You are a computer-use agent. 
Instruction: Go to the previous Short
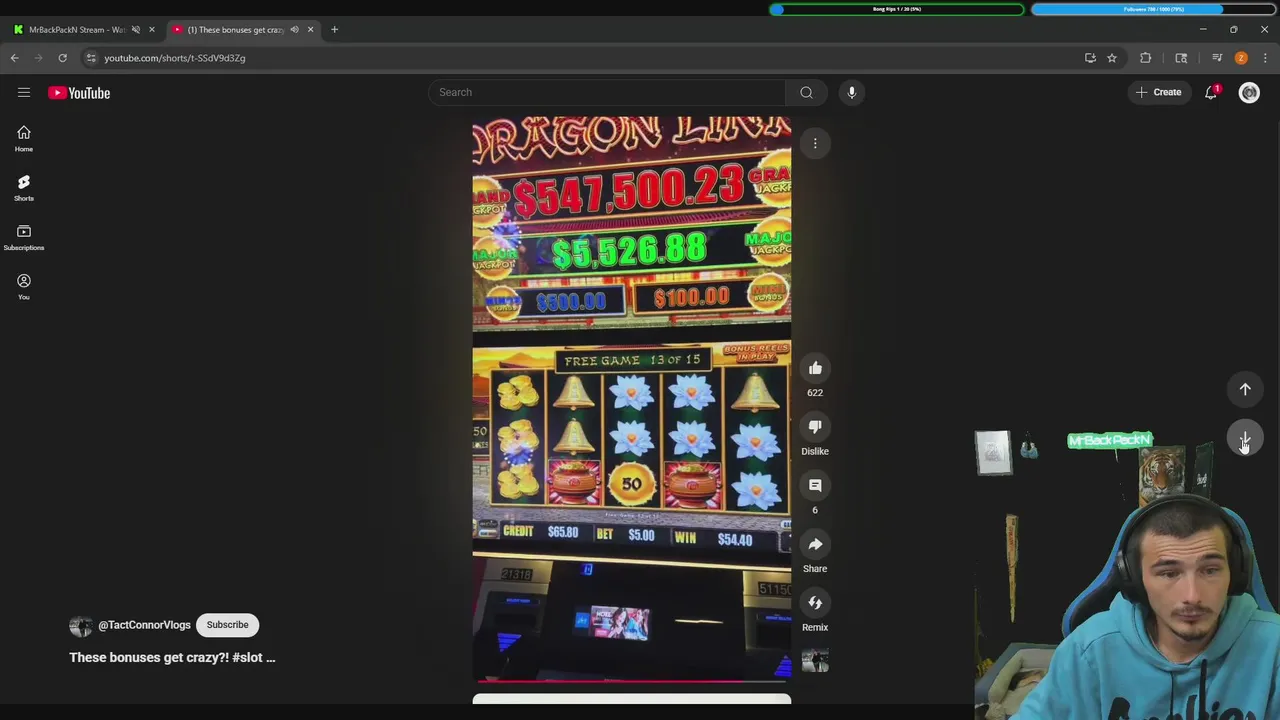tap(1245, 389)
